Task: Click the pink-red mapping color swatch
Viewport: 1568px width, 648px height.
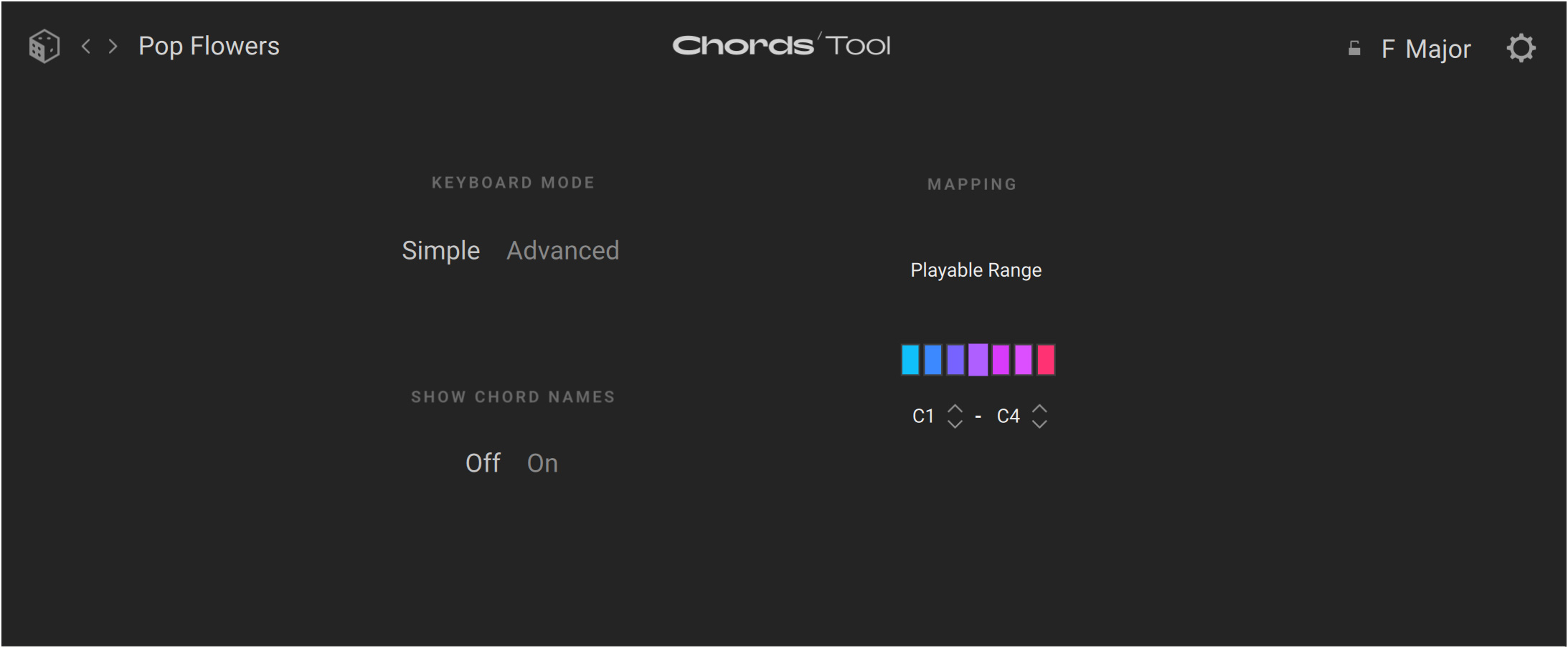Action: [x=1046, y=360]
